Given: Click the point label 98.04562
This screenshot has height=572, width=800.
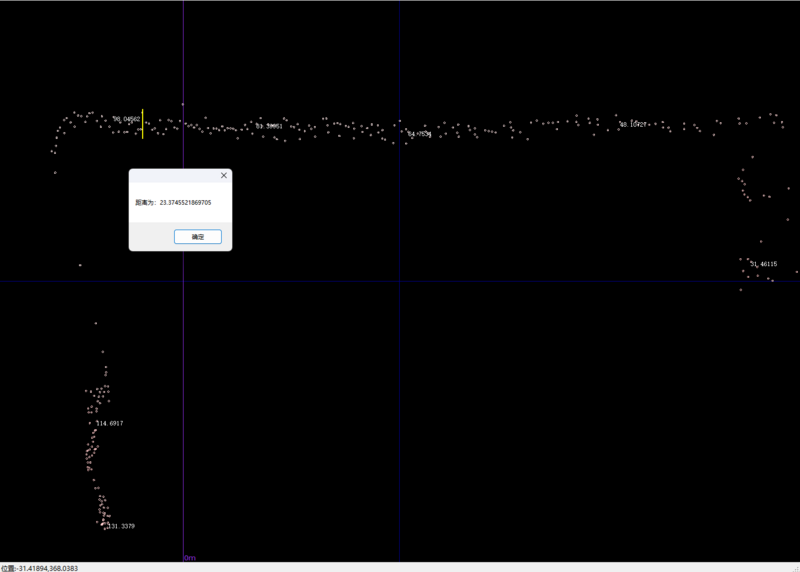Looking at the screenshot, I should 127,119.
